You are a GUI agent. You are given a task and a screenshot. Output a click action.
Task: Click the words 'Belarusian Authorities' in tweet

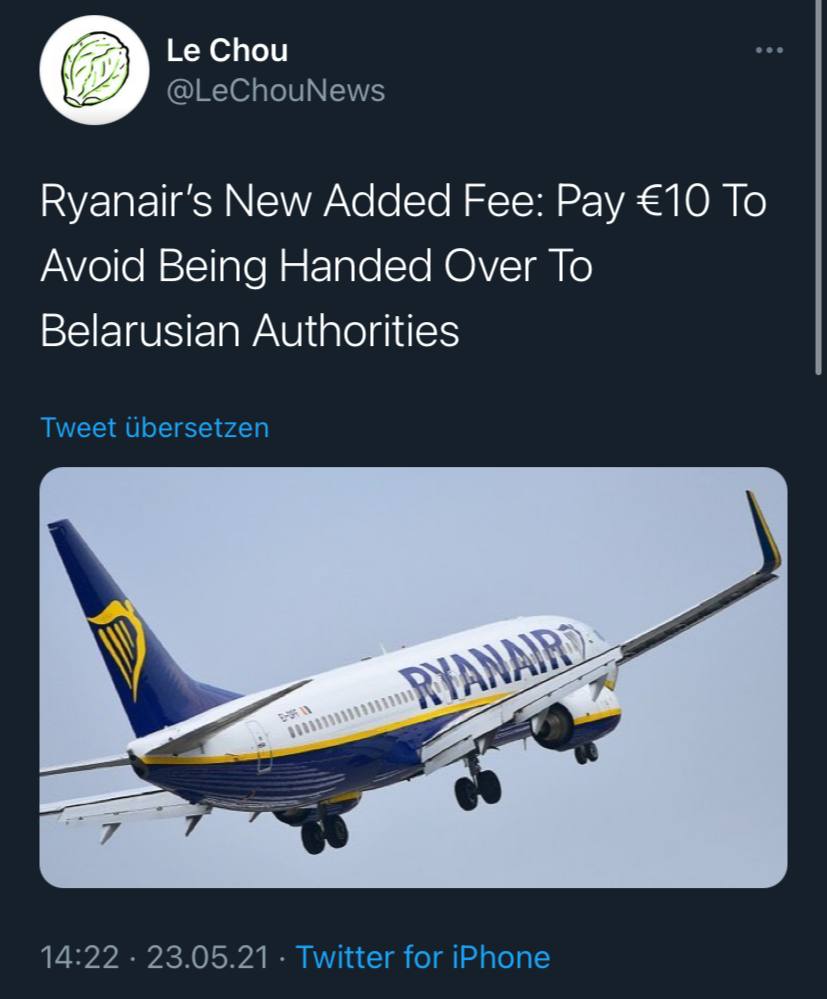coord(250,331)
